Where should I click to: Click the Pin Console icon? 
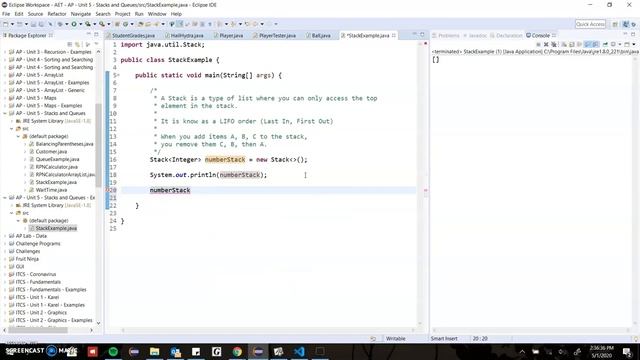(x=605, y=44)
